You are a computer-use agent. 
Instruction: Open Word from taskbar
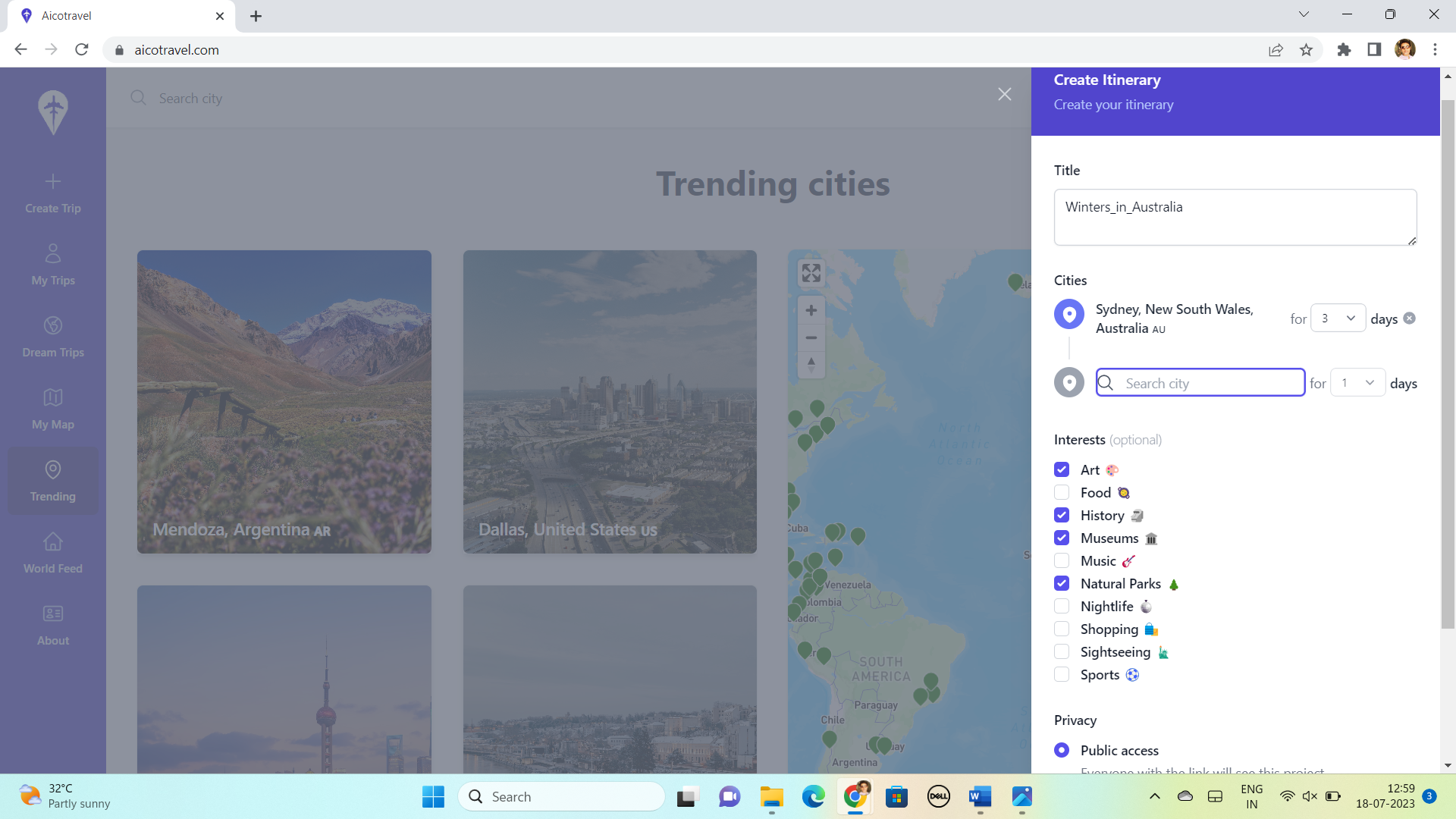[980, 797]
